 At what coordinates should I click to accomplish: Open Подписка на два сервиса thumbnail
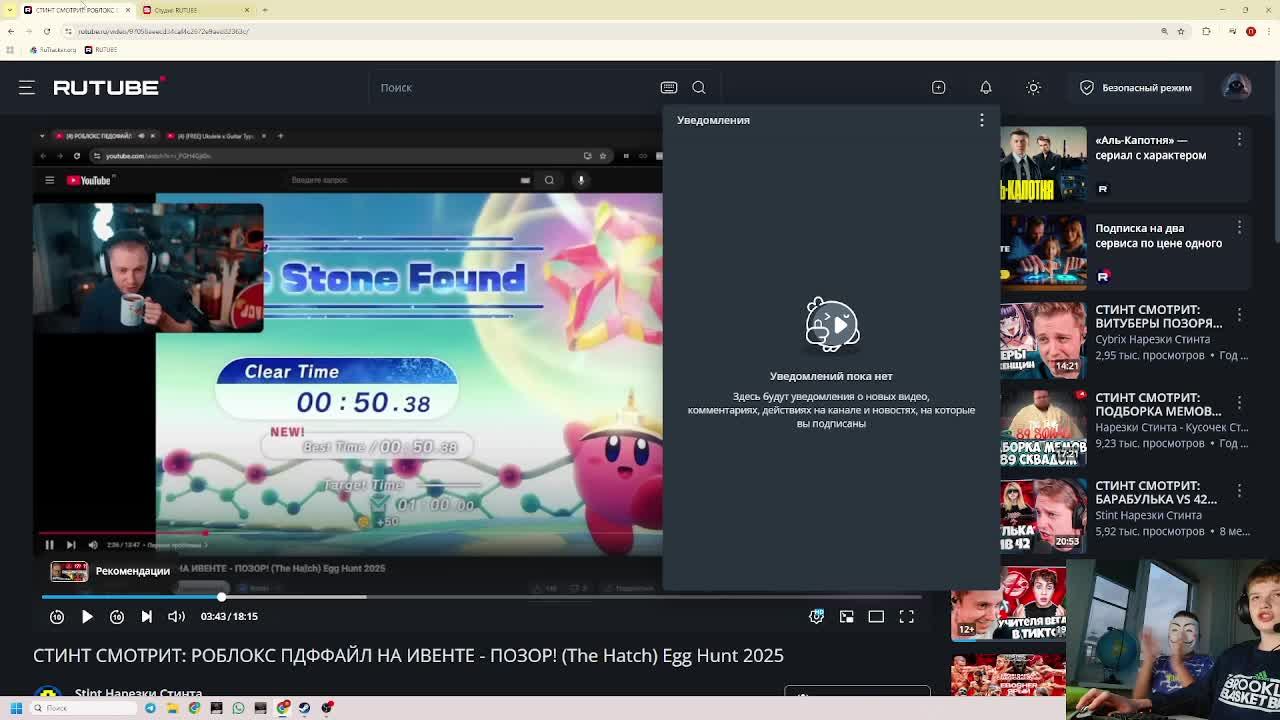click(x=1043, y=252)
